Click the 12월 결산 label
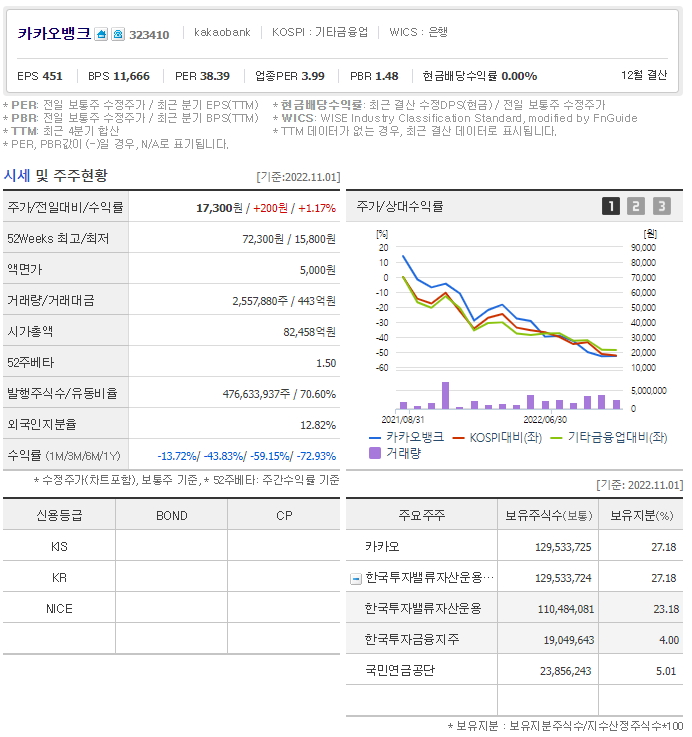The width and height of the screenshot is (692, 737). tap(644, 75)
